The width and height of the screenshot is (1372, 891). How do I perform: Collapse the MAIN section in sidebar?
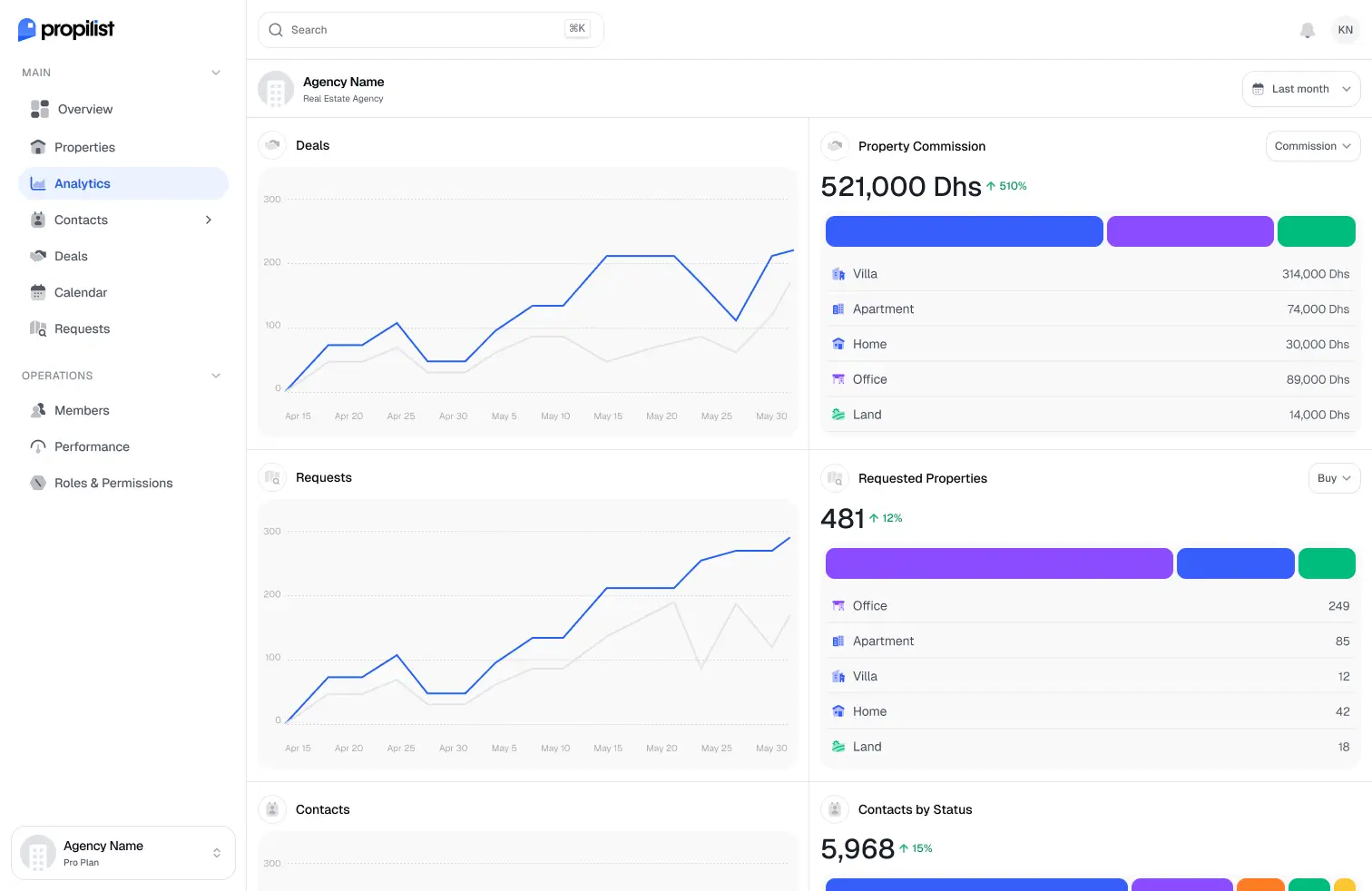pyautogui.click(x=215, y=73)
